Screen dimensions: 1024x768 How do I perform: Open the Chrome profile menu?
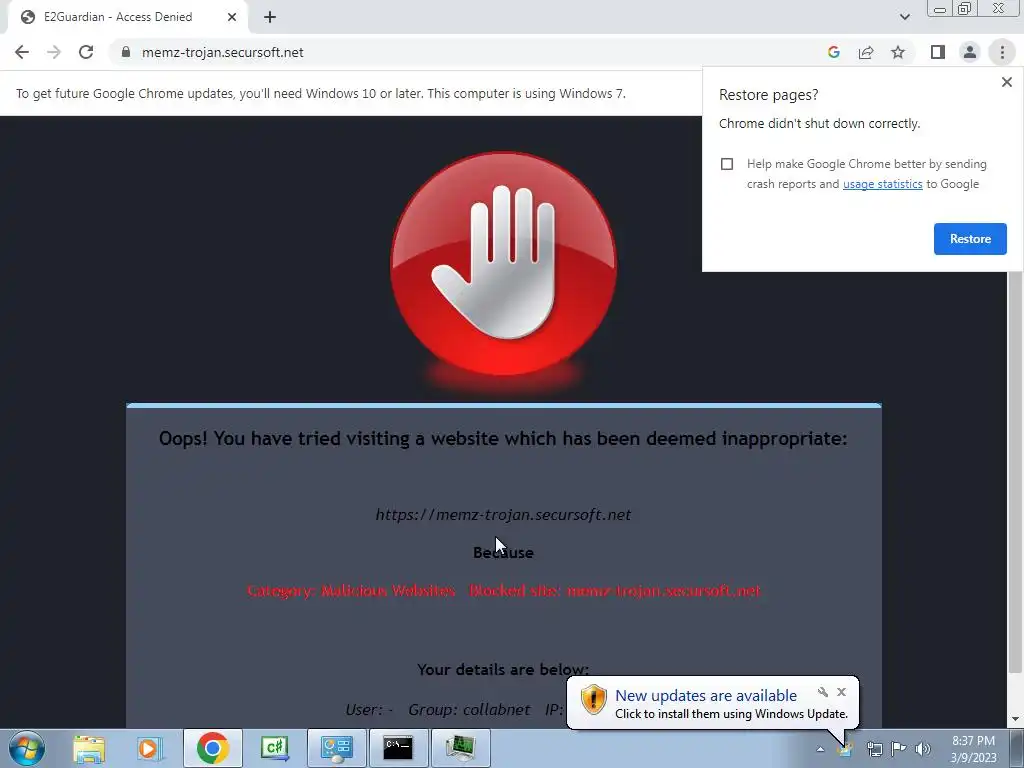tap(970, 52)
